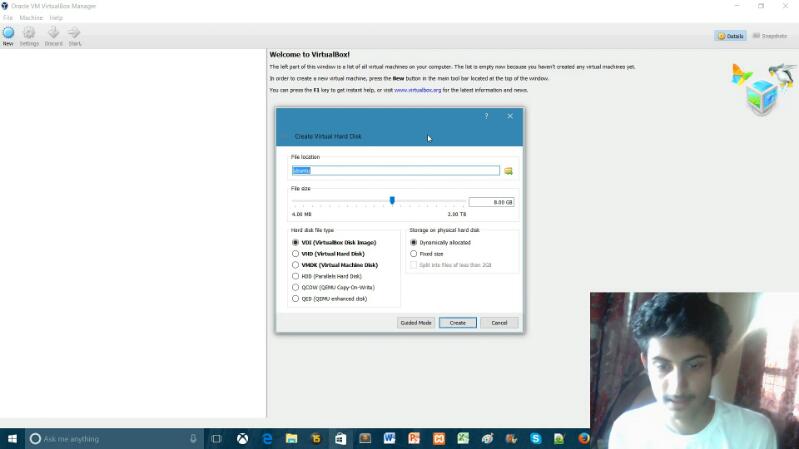This screenshot has width=799, height=449.
Task: Click the 8.00 GB file size field
Action: [x=491, y=202]
